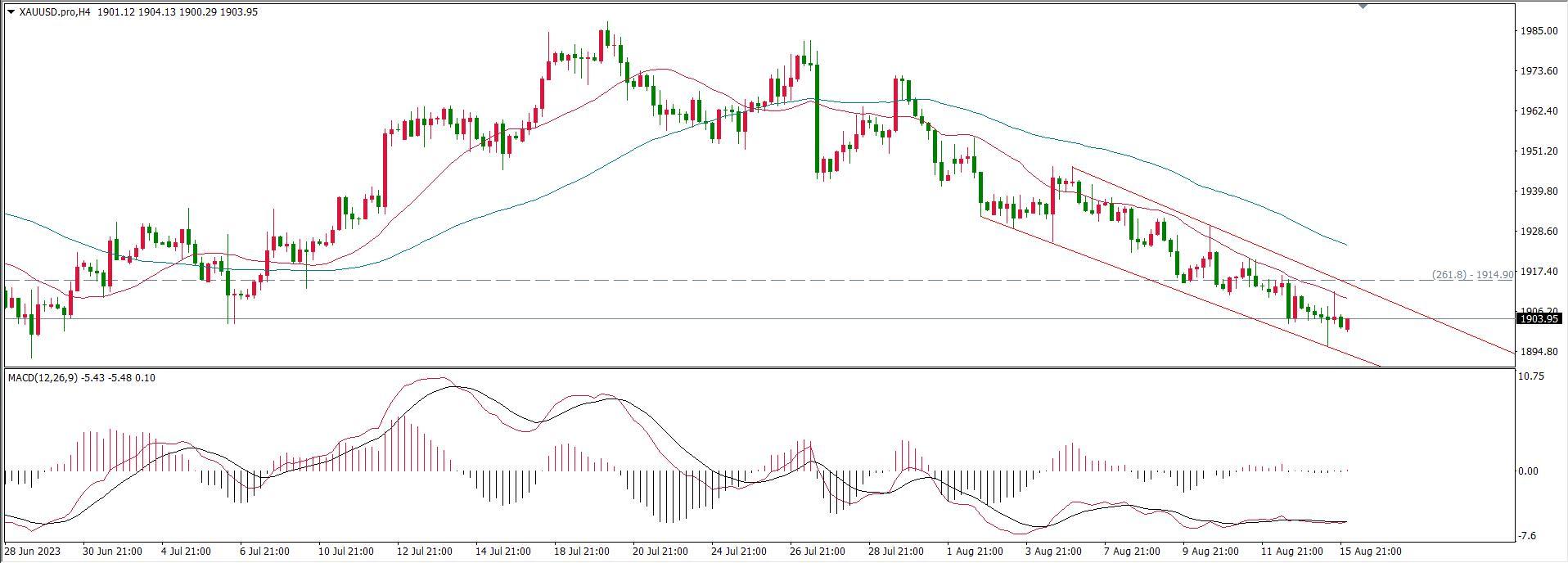
Task: Click the 28 Jun 2023 date label
Action: [33, 552]
